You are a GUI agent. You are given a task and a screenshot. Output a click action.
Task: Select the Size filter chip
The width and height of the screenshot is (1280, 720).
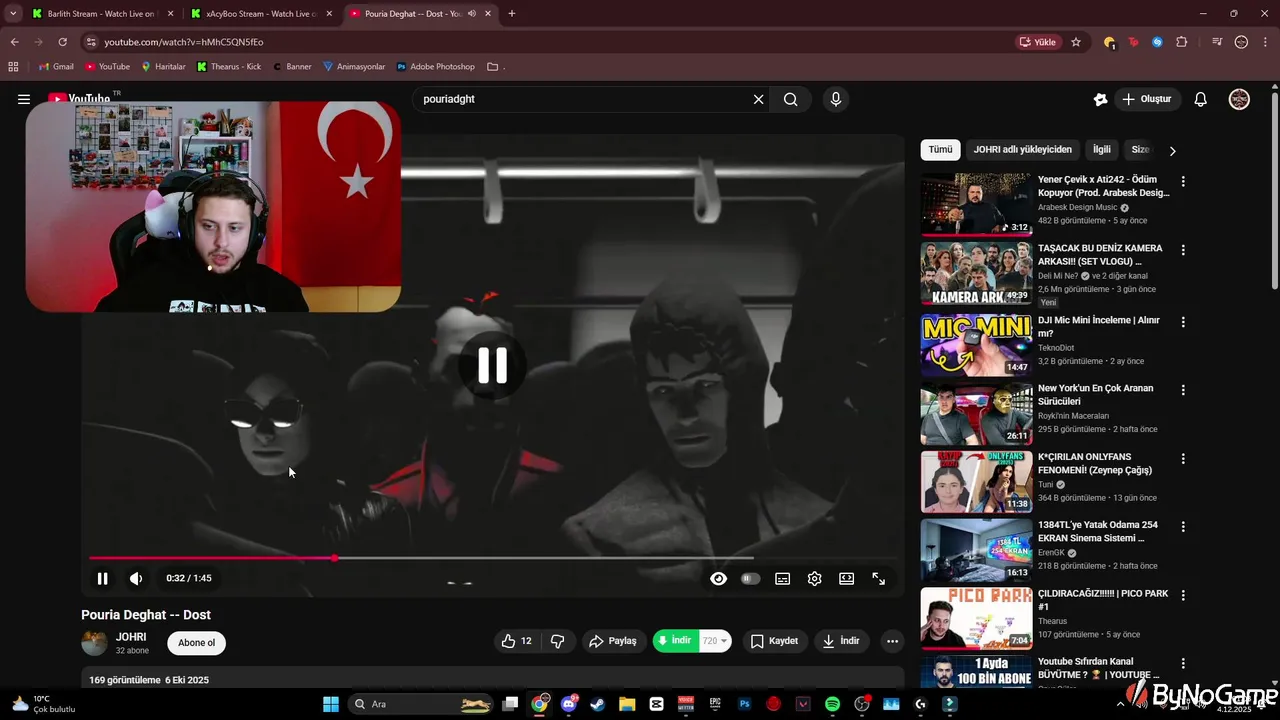(1140, 150)
